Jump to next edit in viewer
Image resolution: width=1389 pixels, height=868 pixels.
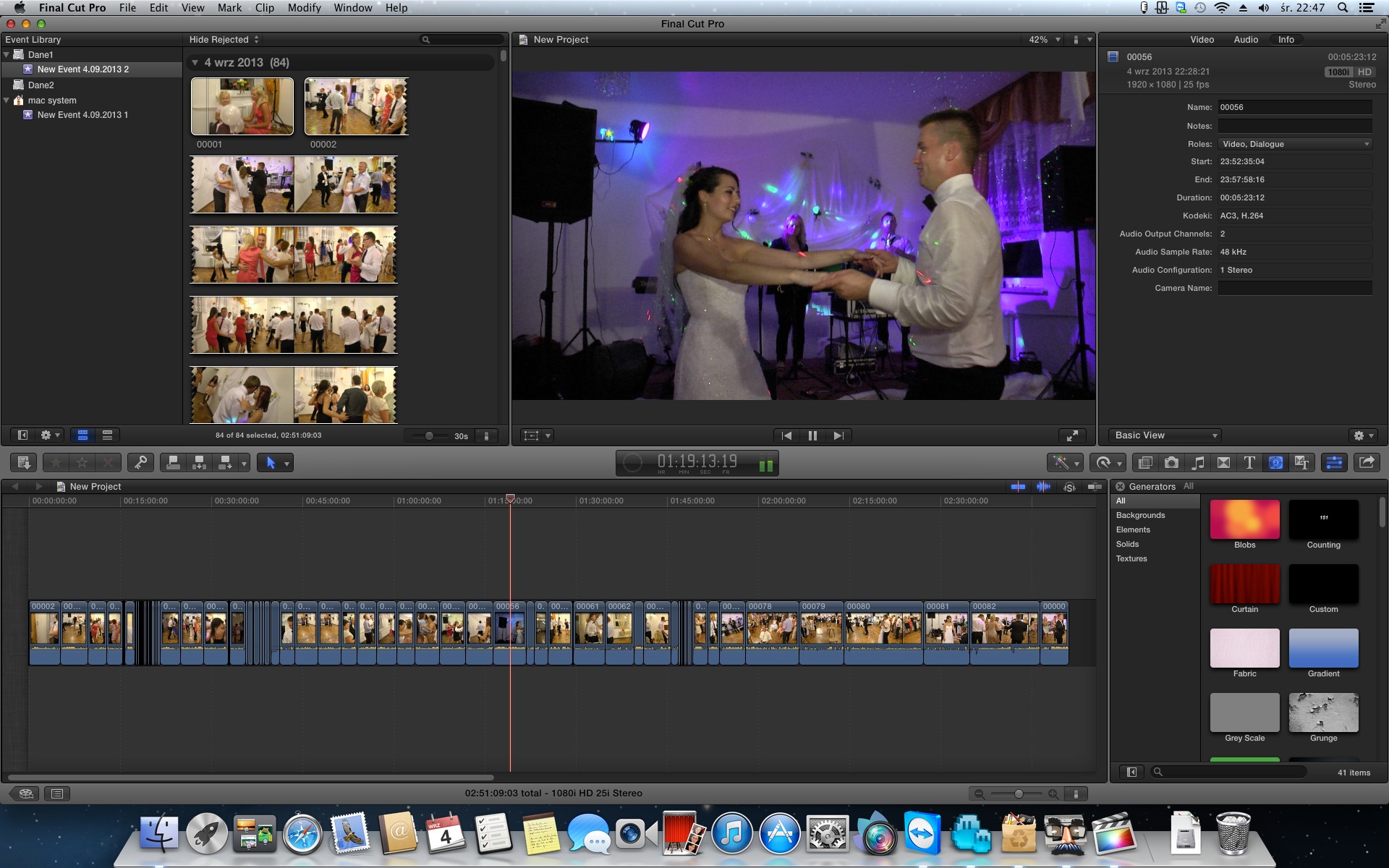(838, 435)
